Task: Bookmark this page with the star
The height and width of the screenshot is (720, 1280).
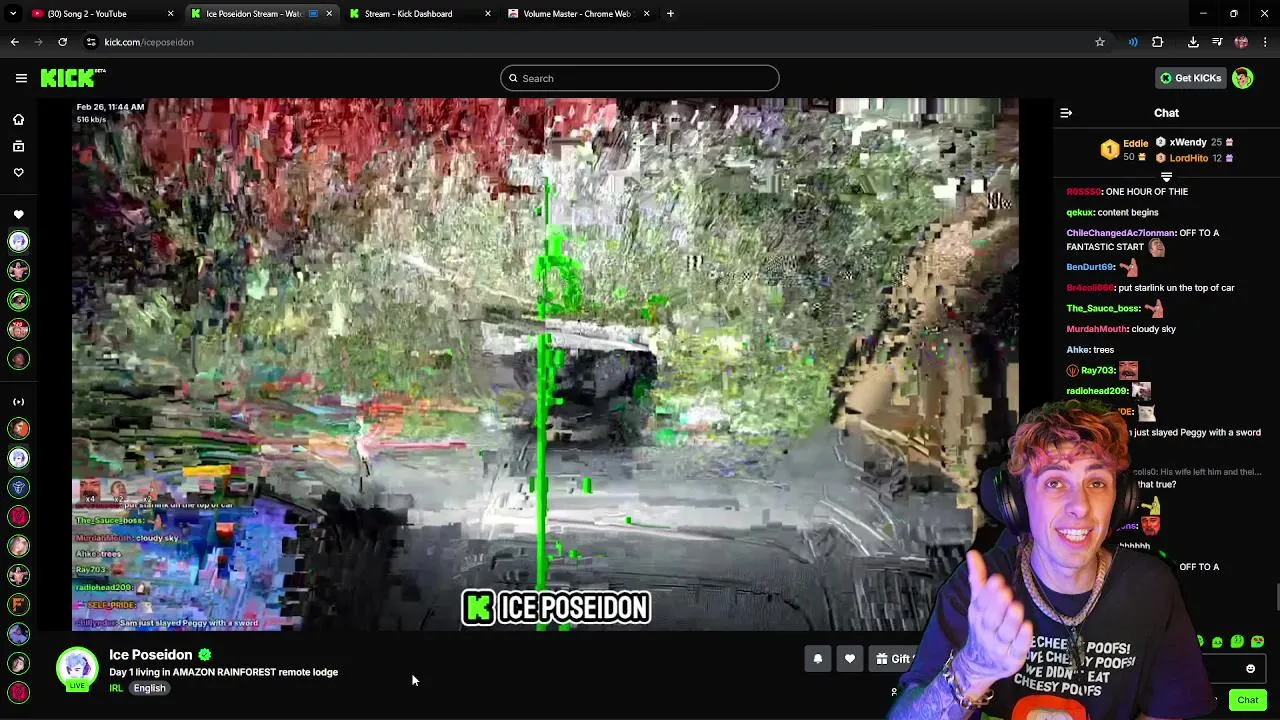Action: coord(1100,42)
